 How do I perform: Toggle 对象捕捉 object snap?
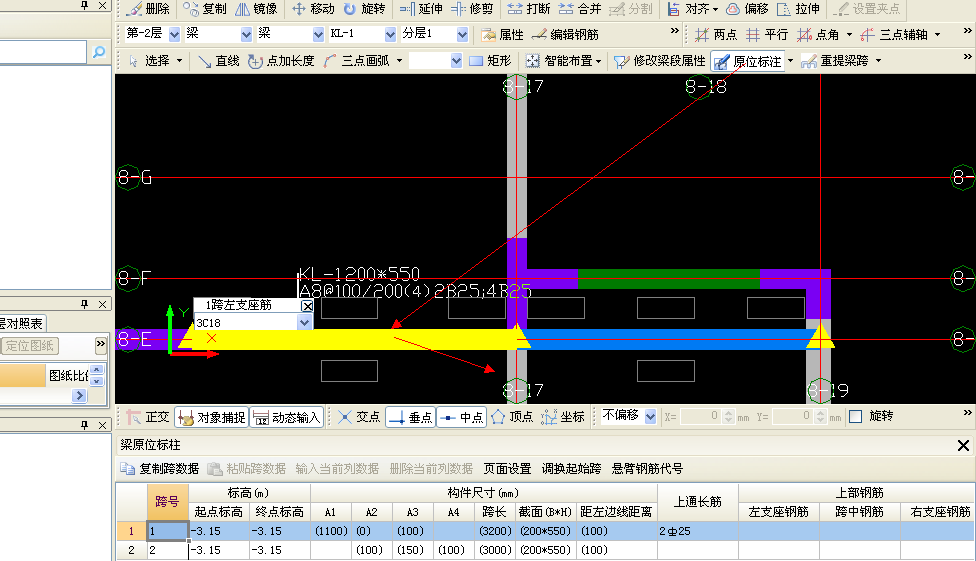click(x=212, y=417)
